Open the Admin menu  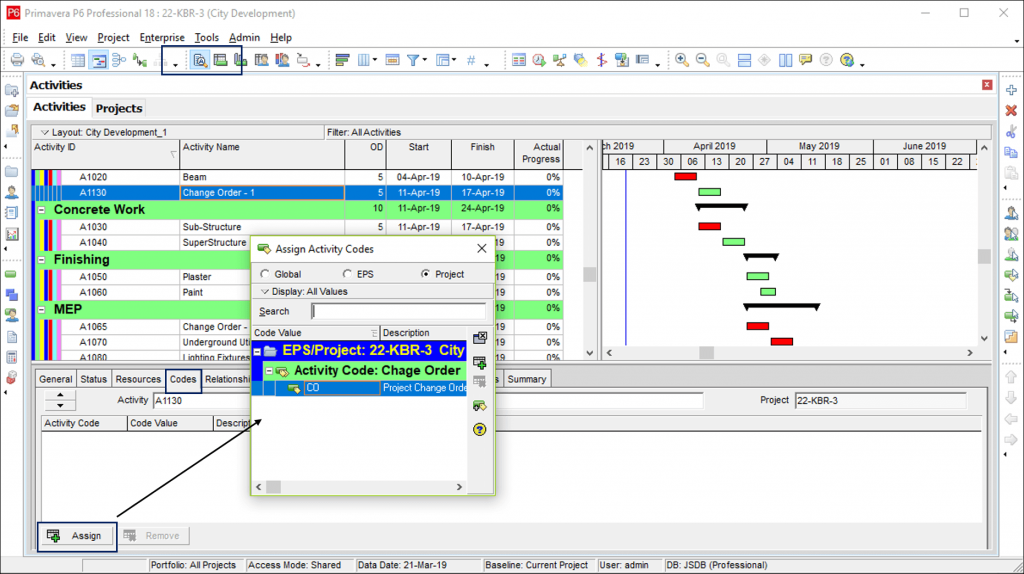pyautogui.click(x=244, y=38)
